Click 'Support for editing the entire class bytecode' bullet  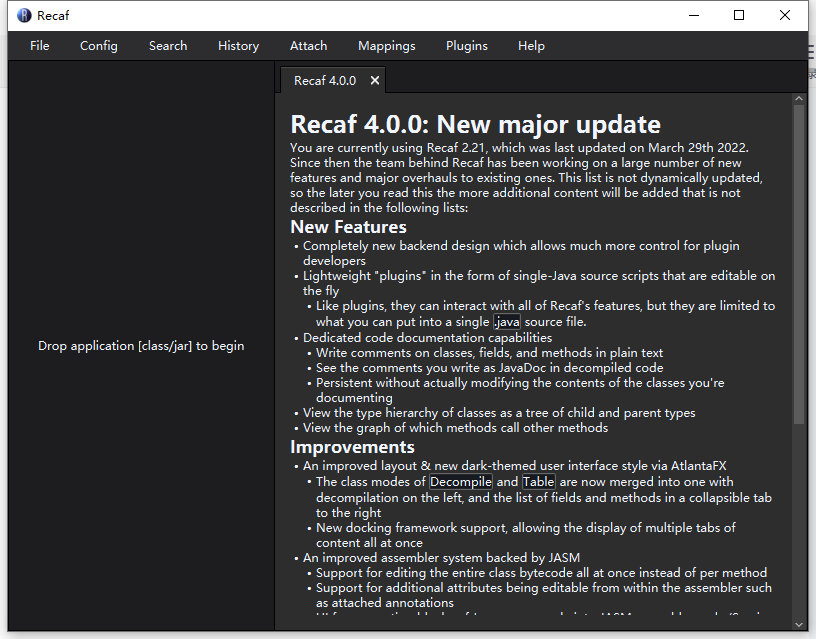(x=541, y=573)
